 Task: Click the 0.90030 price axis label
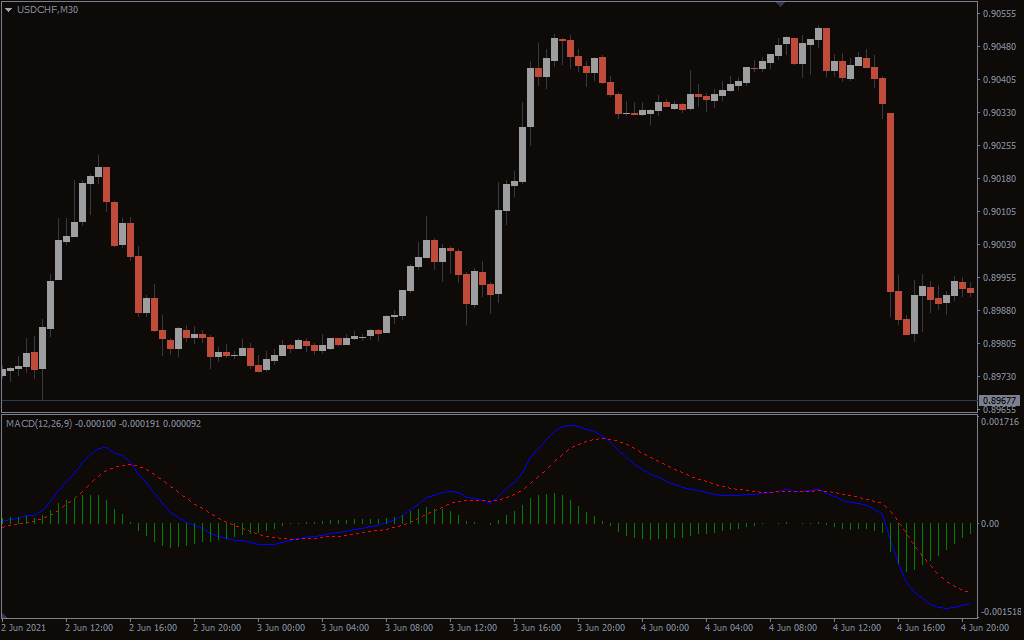point(999,245)
